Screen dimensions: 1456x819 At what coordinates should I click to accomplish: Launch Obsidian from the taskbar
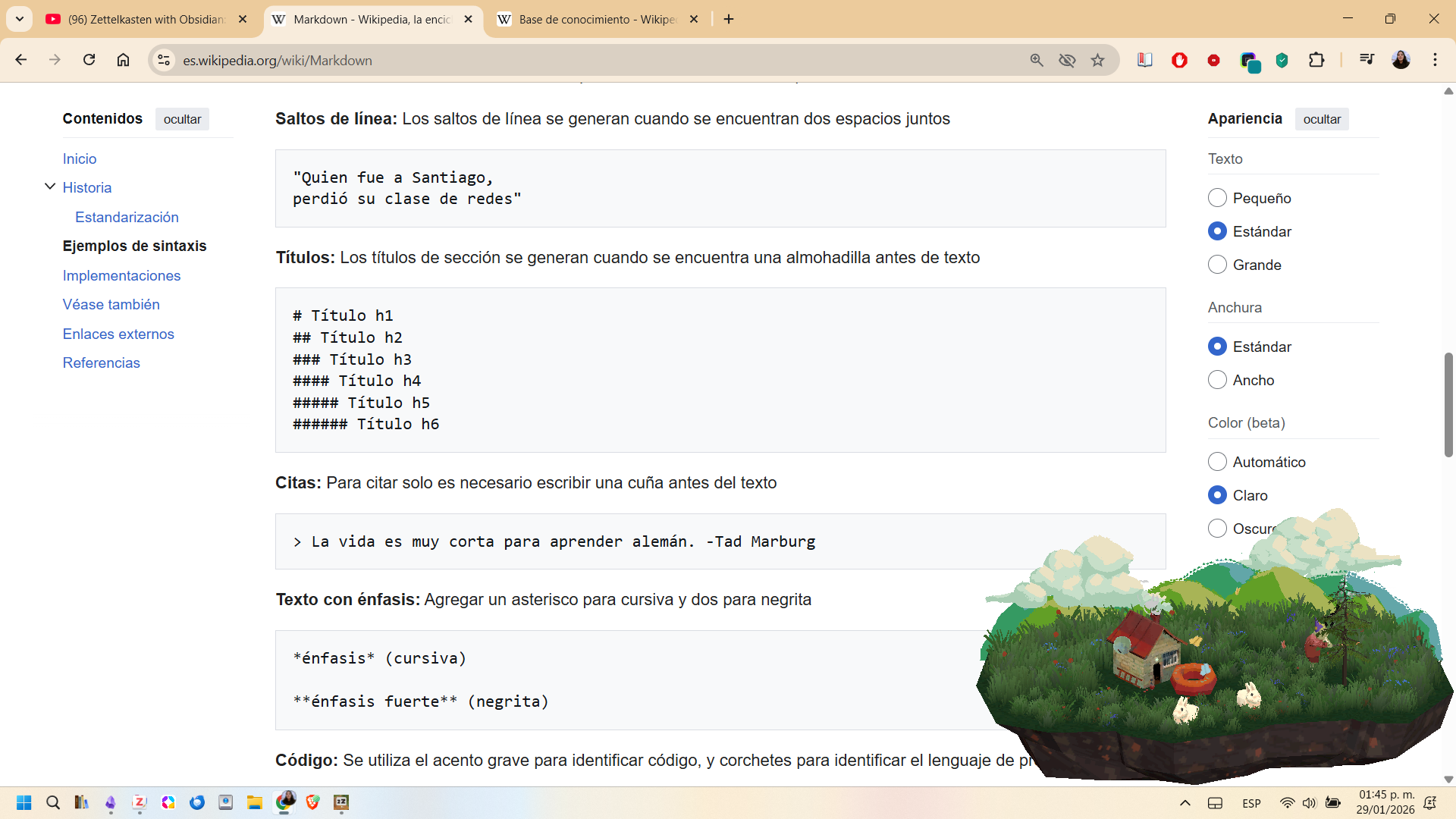tap(111, 802)
